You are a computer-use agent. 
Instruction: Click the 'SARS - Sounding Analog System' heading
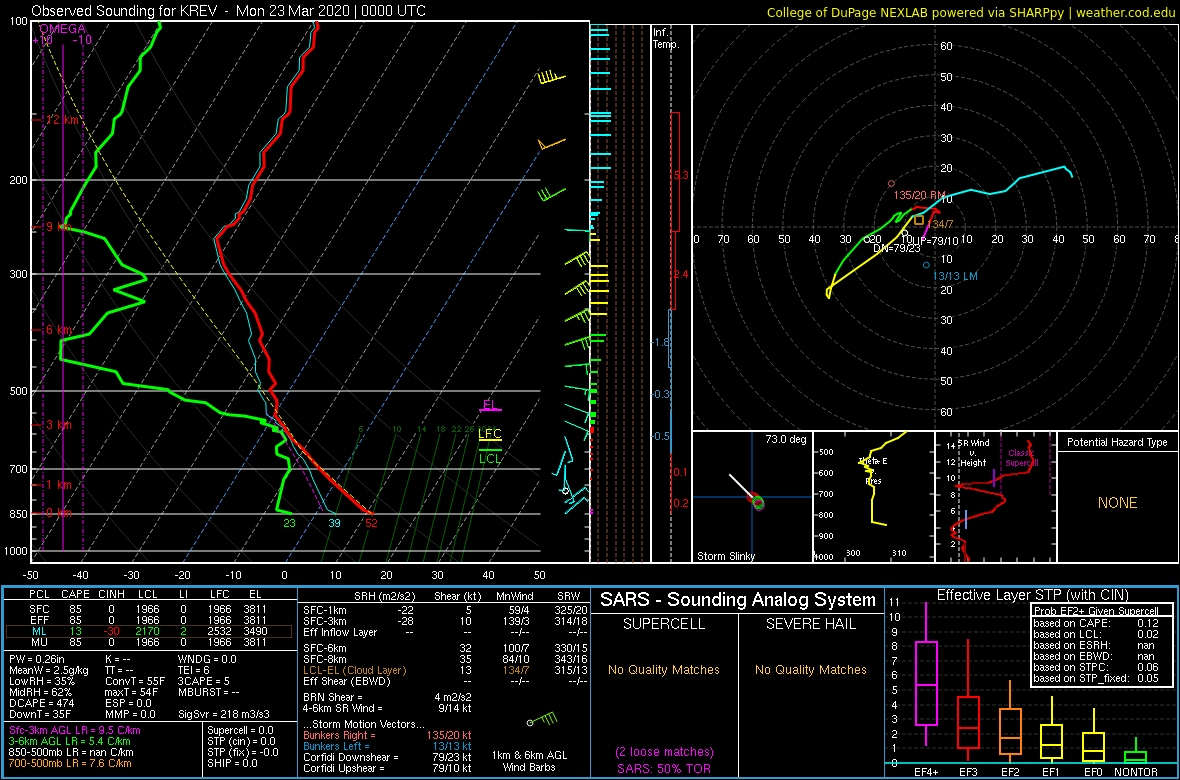click(738, 599)
